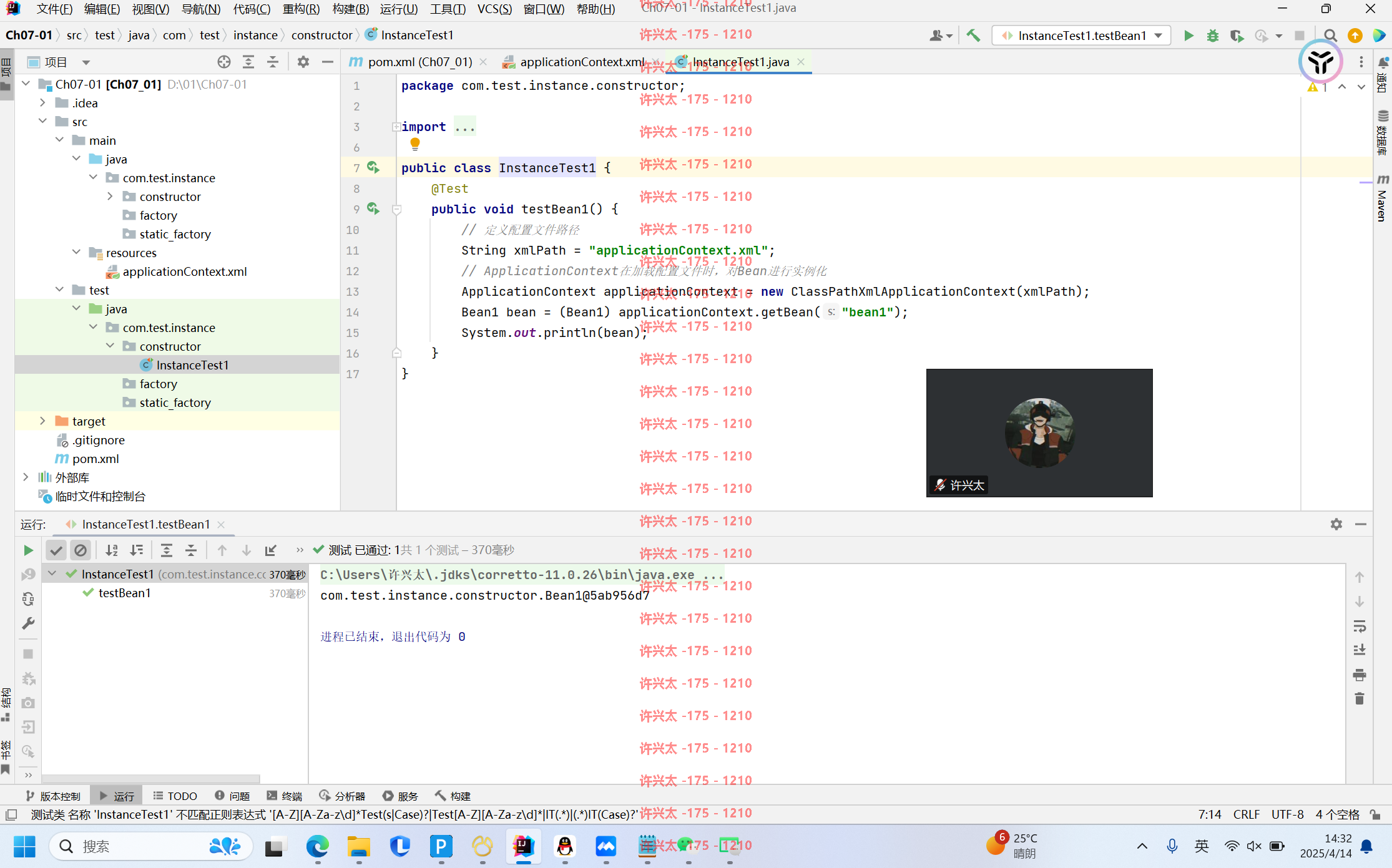The height and width of the screenshot is (868, 1392).
Task: Open the IDE update notification icon
Action: (x=1355, y=36)
